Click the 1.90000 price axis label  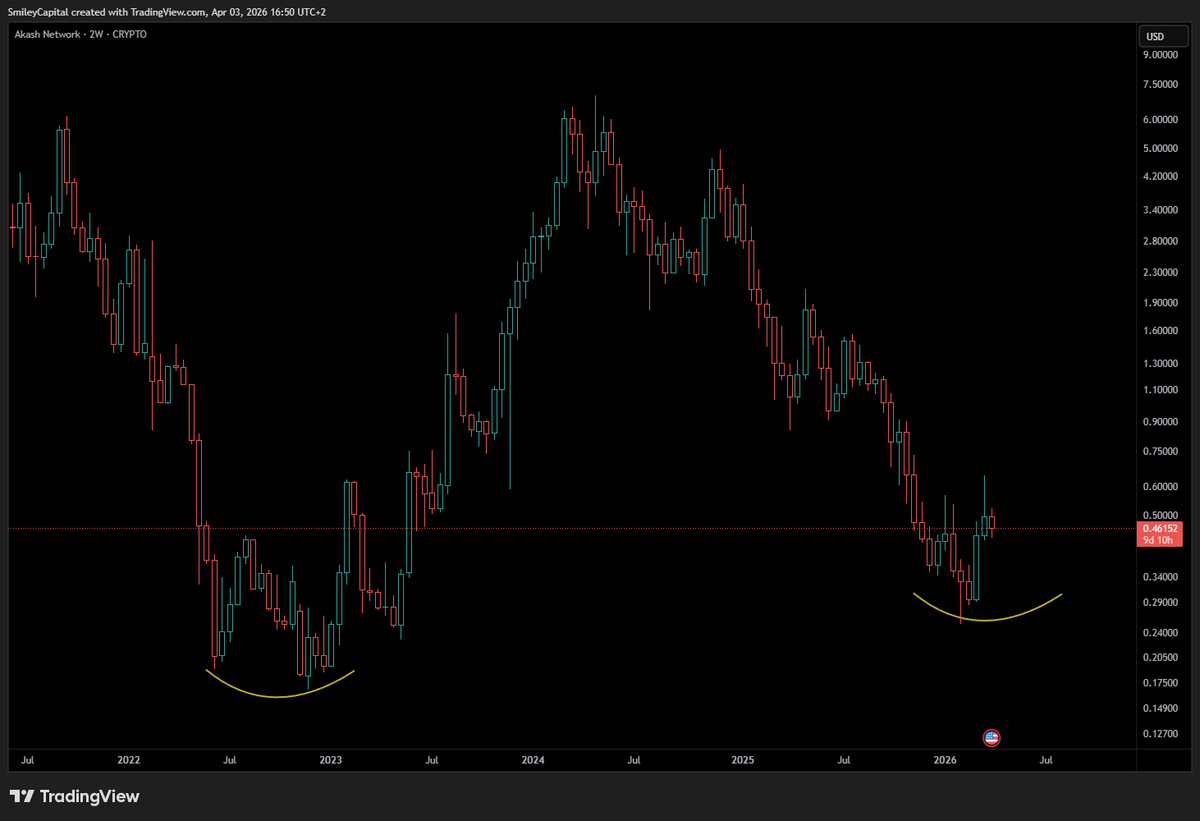coord(1160,303)
